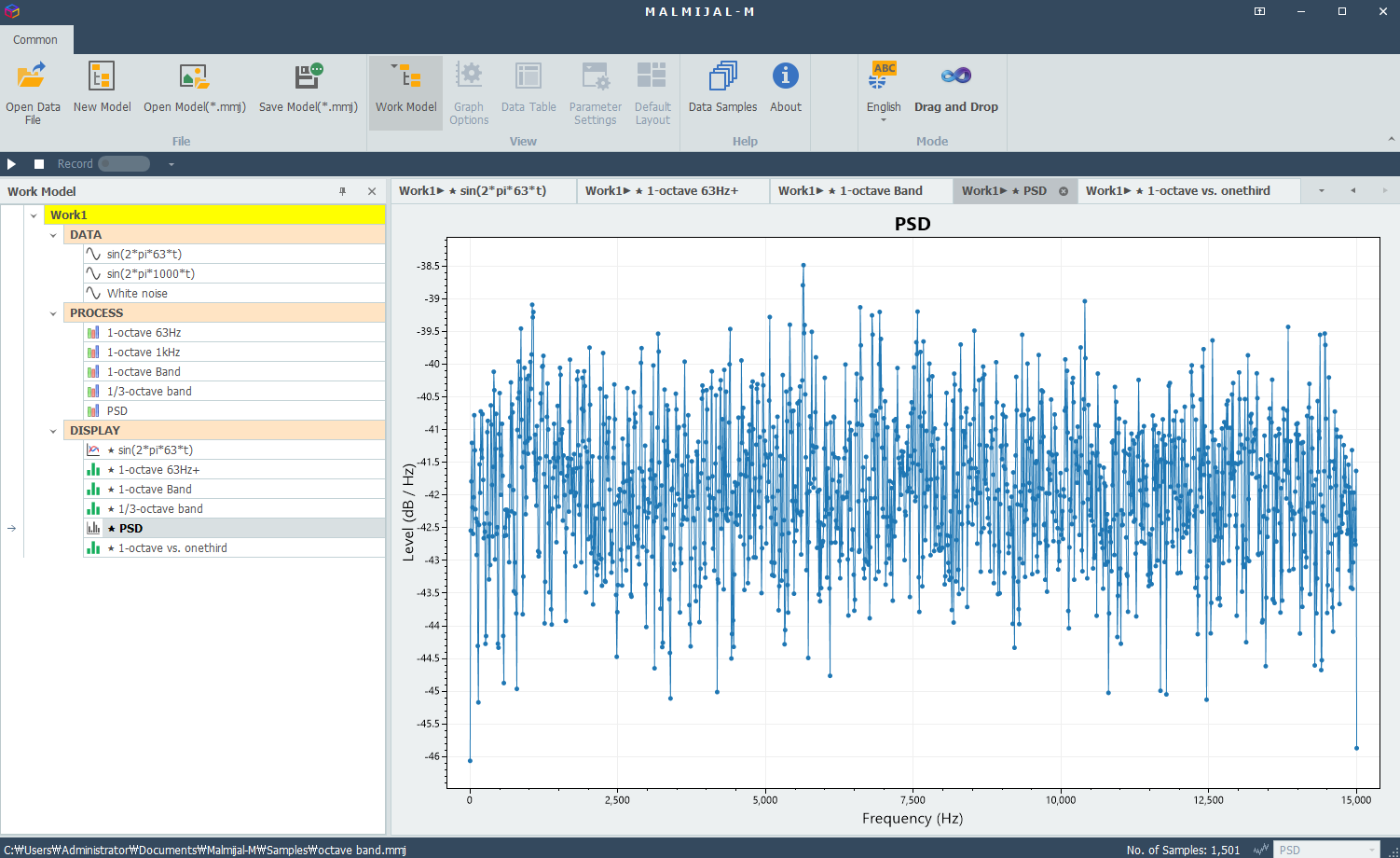Select sin(2*pi*63*t) data item
Viewport: 1400px width, 858px height.
click(234, 254)
